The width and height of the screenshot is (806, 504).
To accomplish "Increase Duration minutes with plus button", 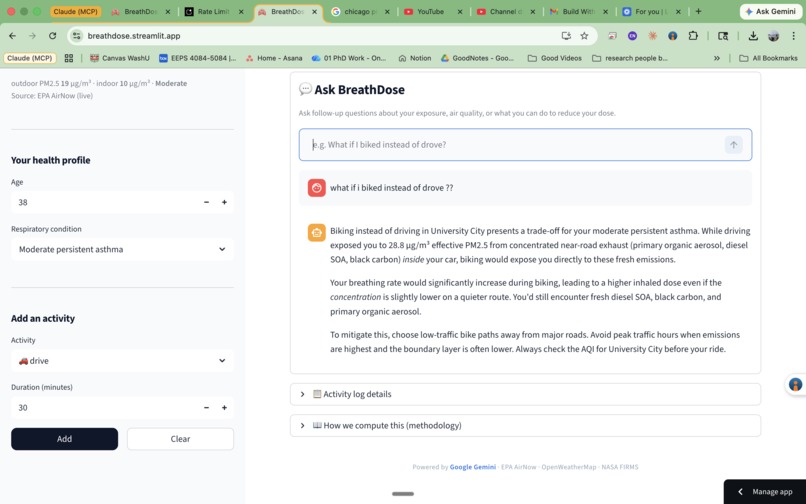I will tap(224, 407).
